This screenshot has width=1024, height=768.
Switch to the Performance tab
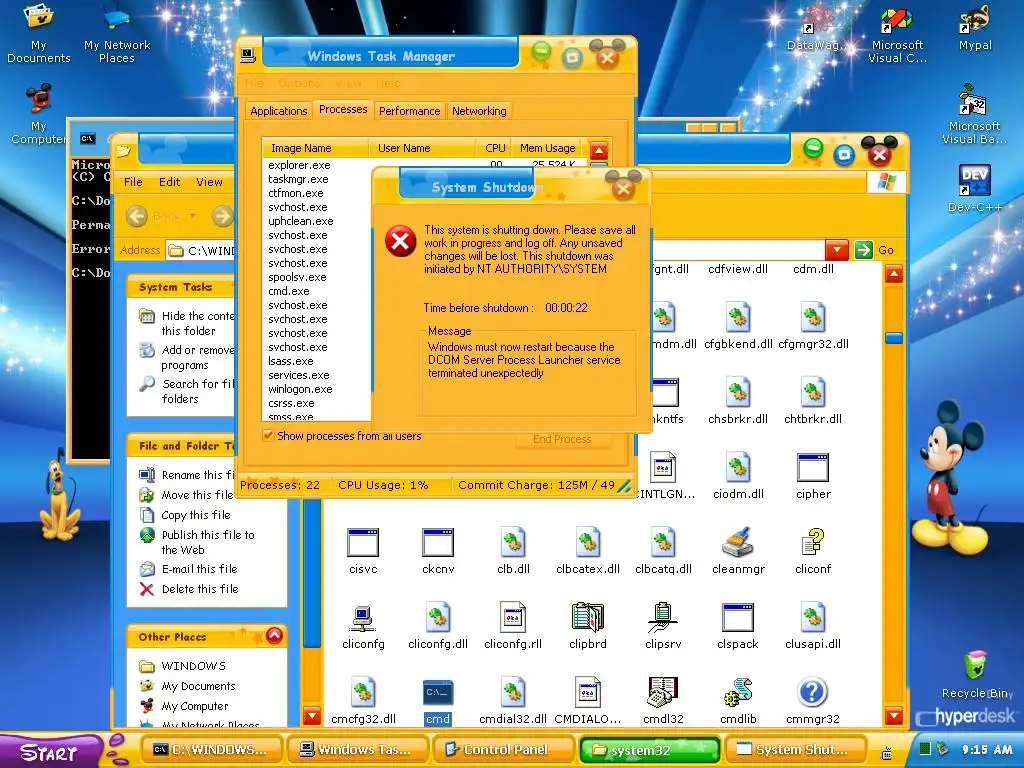[409, 111]
